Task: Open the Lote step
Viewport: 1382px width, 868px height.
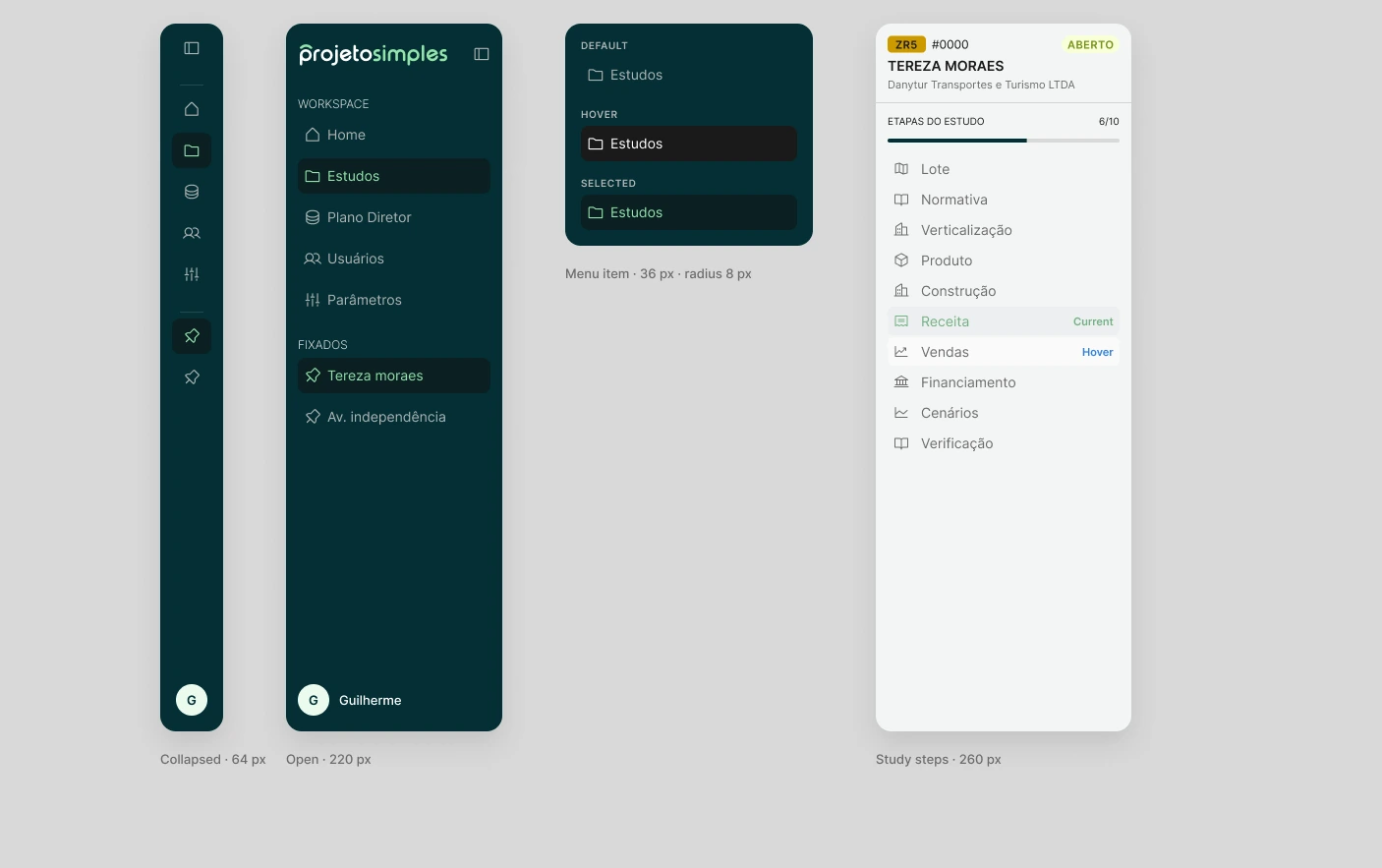Action: (x=1004, y=169)
